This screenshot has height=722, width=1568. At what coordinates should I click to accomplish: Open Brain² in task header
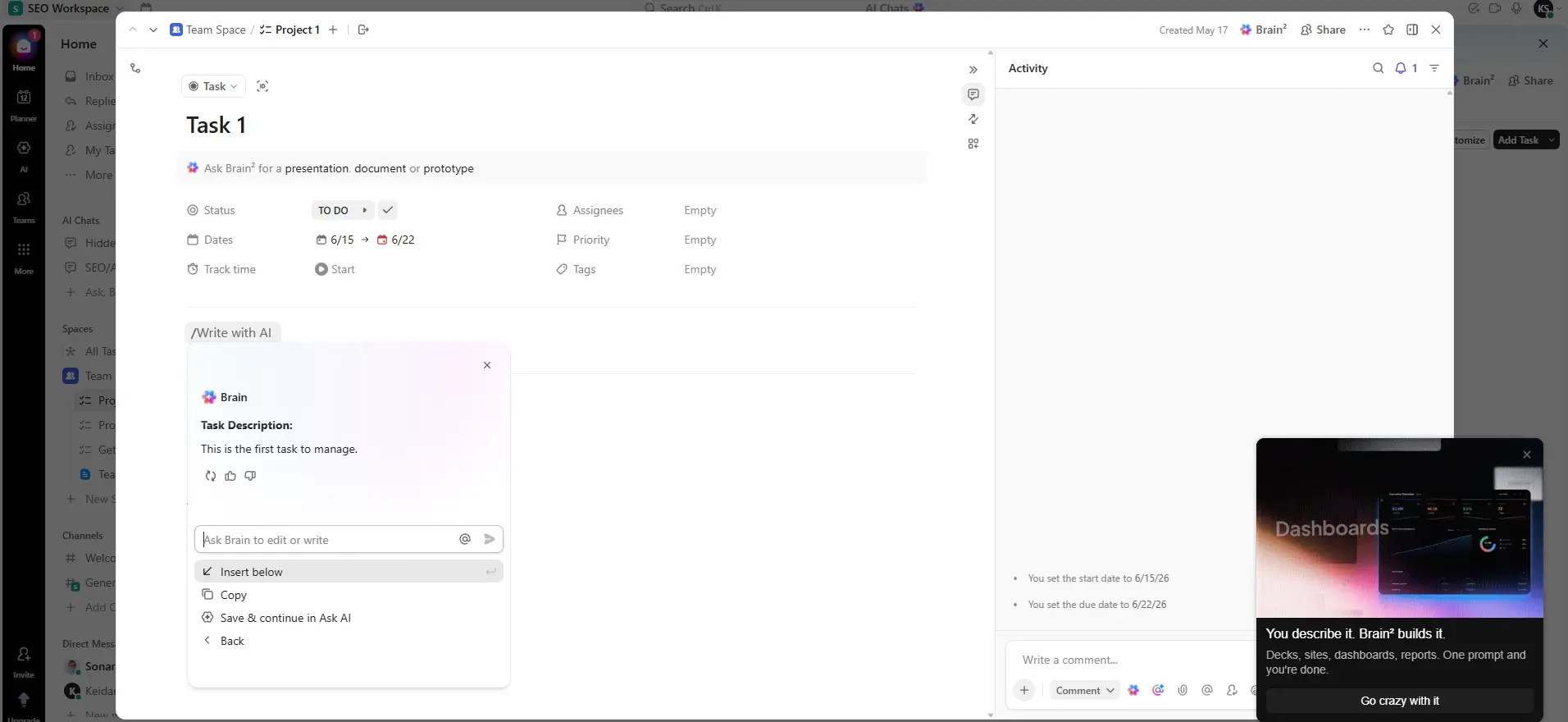[1264, 30]
